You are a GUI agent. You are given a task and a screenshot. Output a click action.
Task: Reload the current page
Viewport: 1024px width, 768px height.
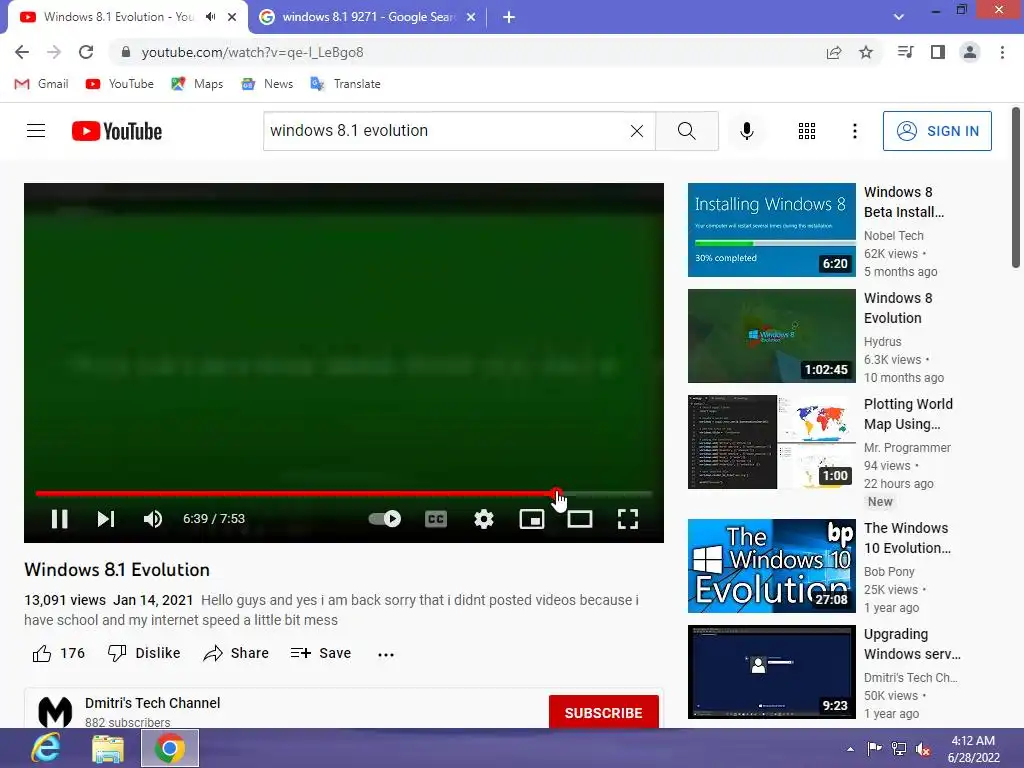(86, 52)
